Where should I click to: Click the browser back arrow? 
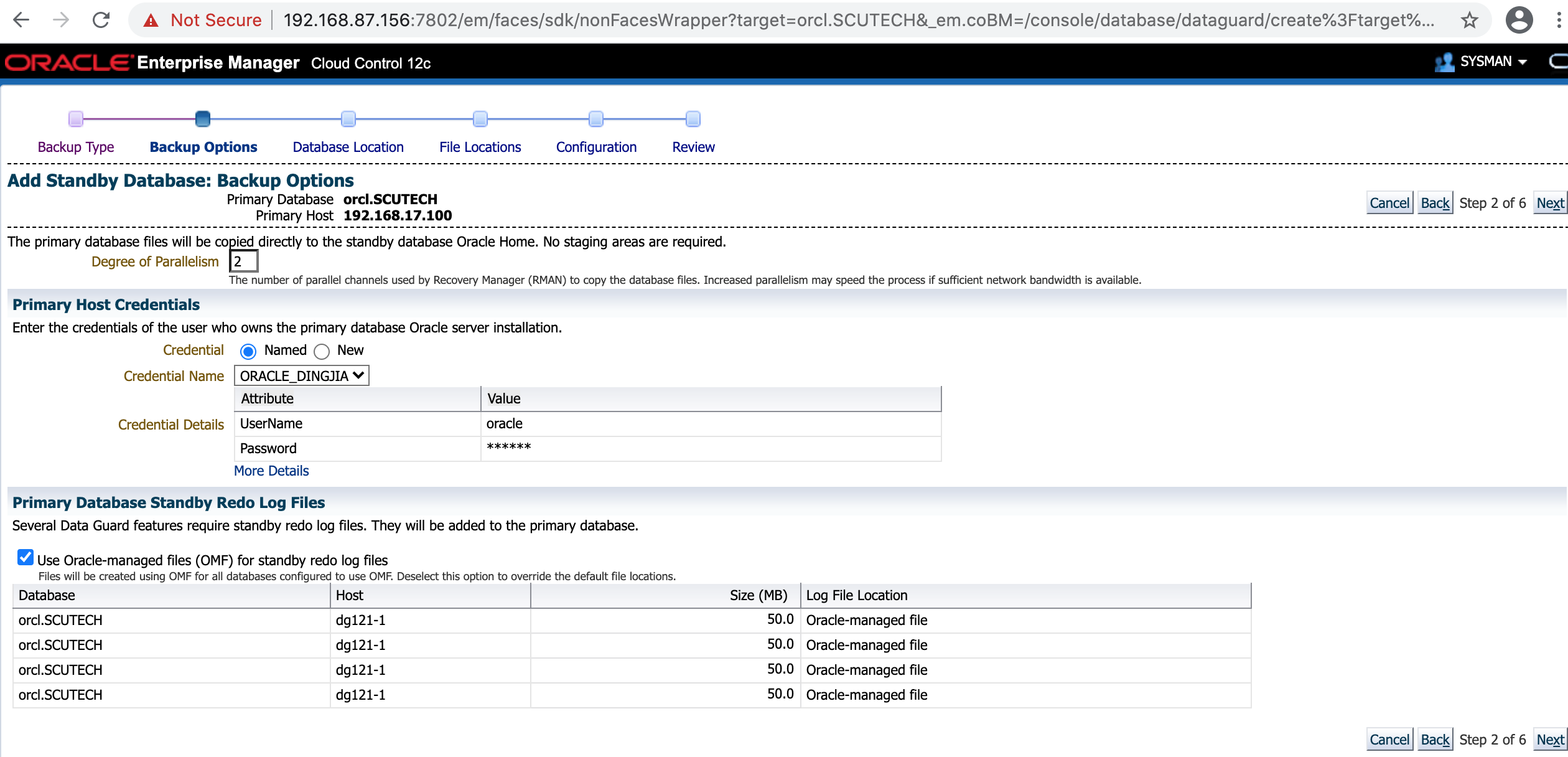pyautogui.click(x=22, y=20)
